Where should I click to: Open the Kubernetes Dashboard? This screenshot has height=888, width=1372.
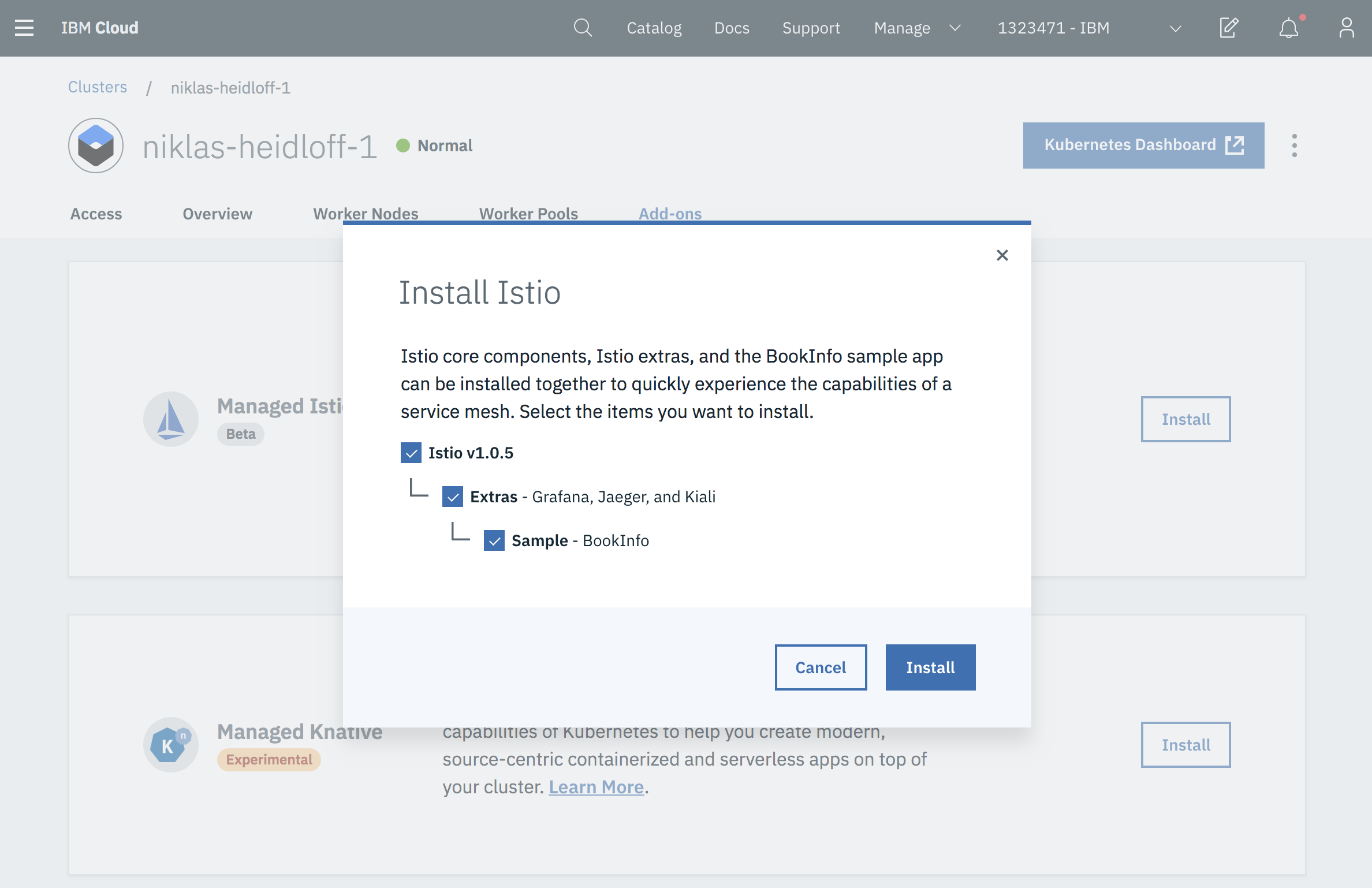(x=1143, y=145)
